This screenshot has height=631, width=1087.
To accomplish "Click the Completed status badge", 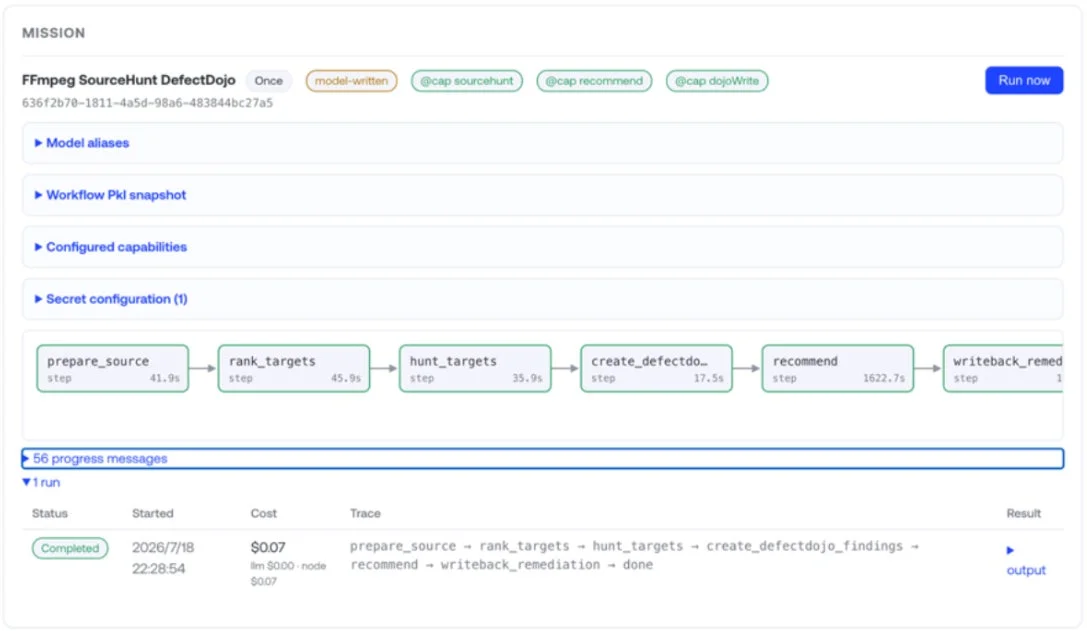I will coord(70,548).
